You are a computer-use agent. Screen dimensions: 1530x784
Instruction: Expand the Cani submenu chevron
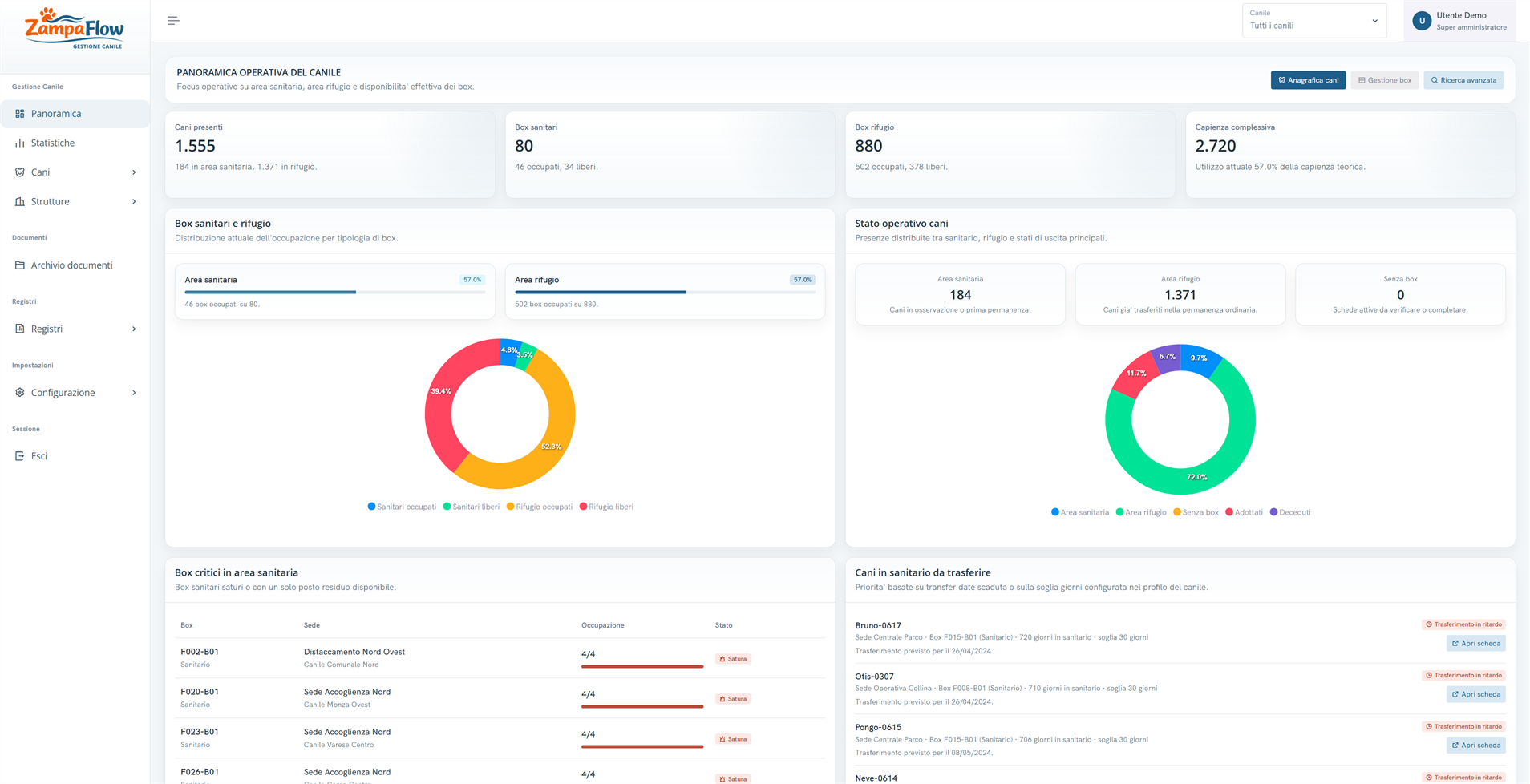pos(134,172)
